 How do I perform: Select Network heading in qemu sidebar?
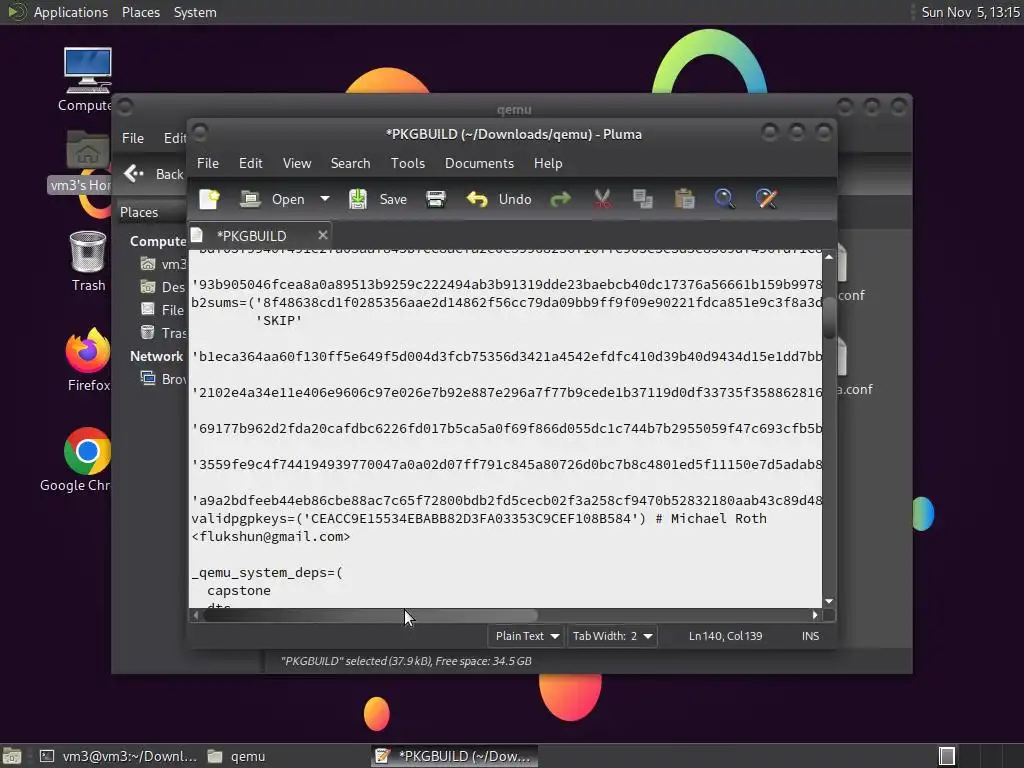coord(156,356)
